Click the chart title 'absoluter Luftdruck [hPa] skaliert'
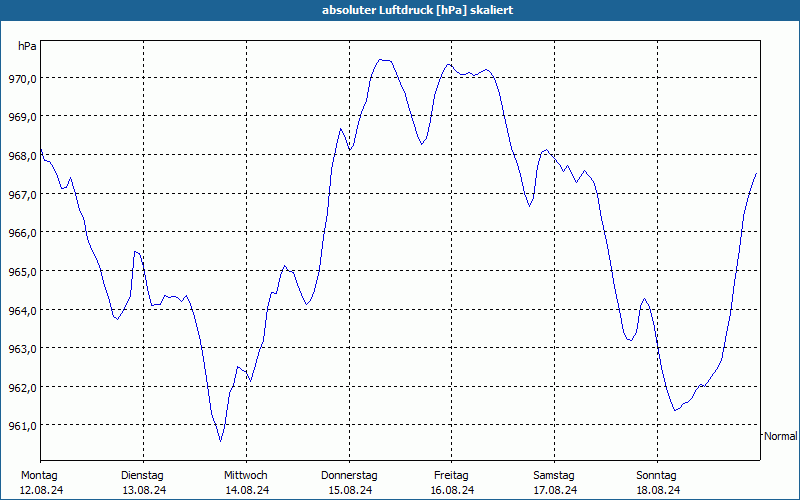Screen dimensions: 800x500 click(417, 10)
